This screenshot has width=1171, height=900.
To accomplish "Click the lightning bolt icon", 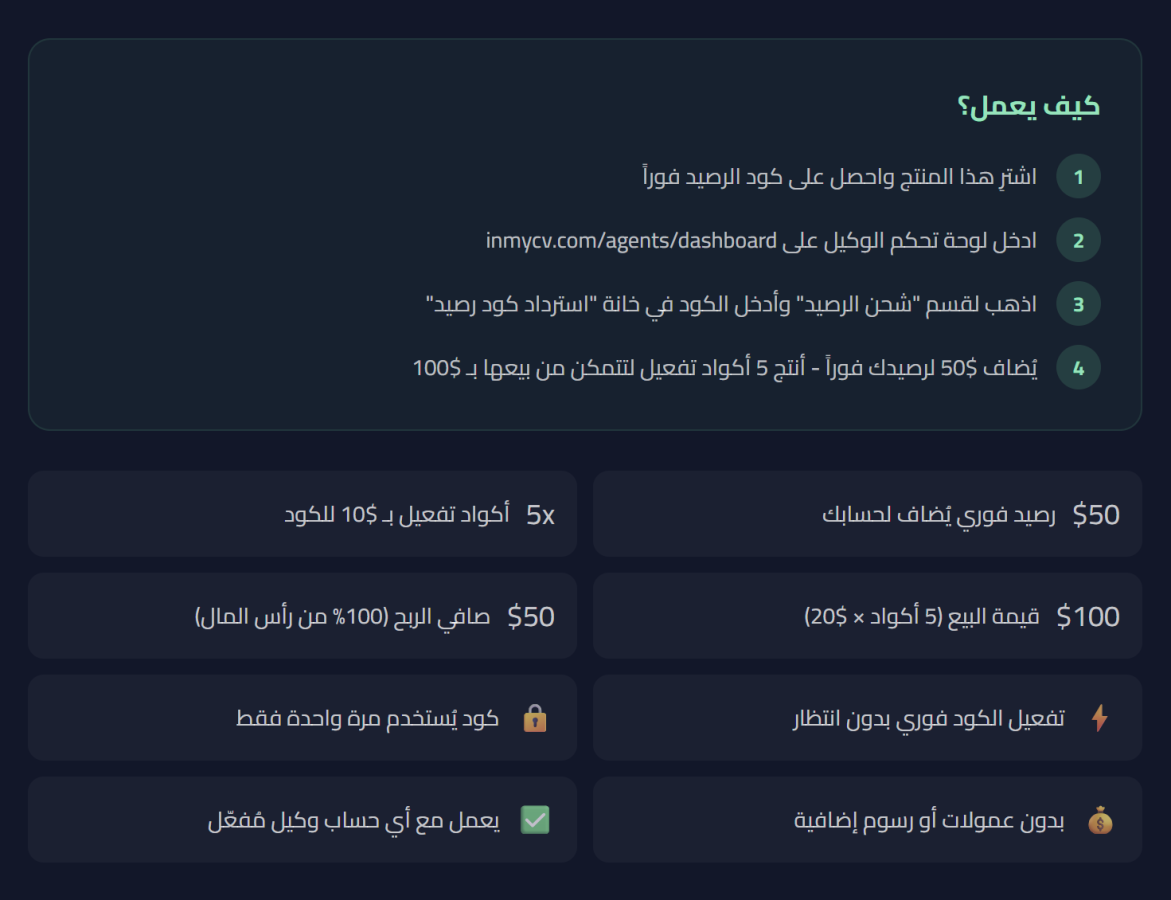I will click(1100, 718).
